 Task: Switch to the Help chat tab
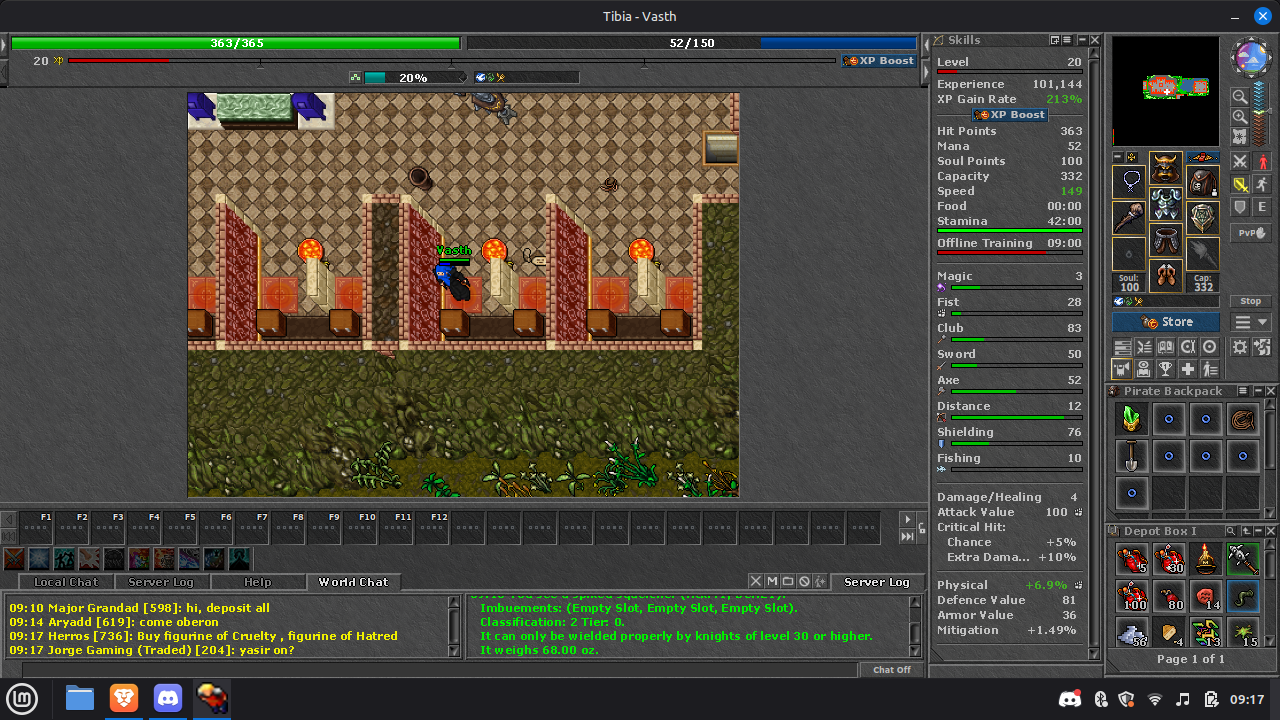pyautogui.click(x=257, y=582)
